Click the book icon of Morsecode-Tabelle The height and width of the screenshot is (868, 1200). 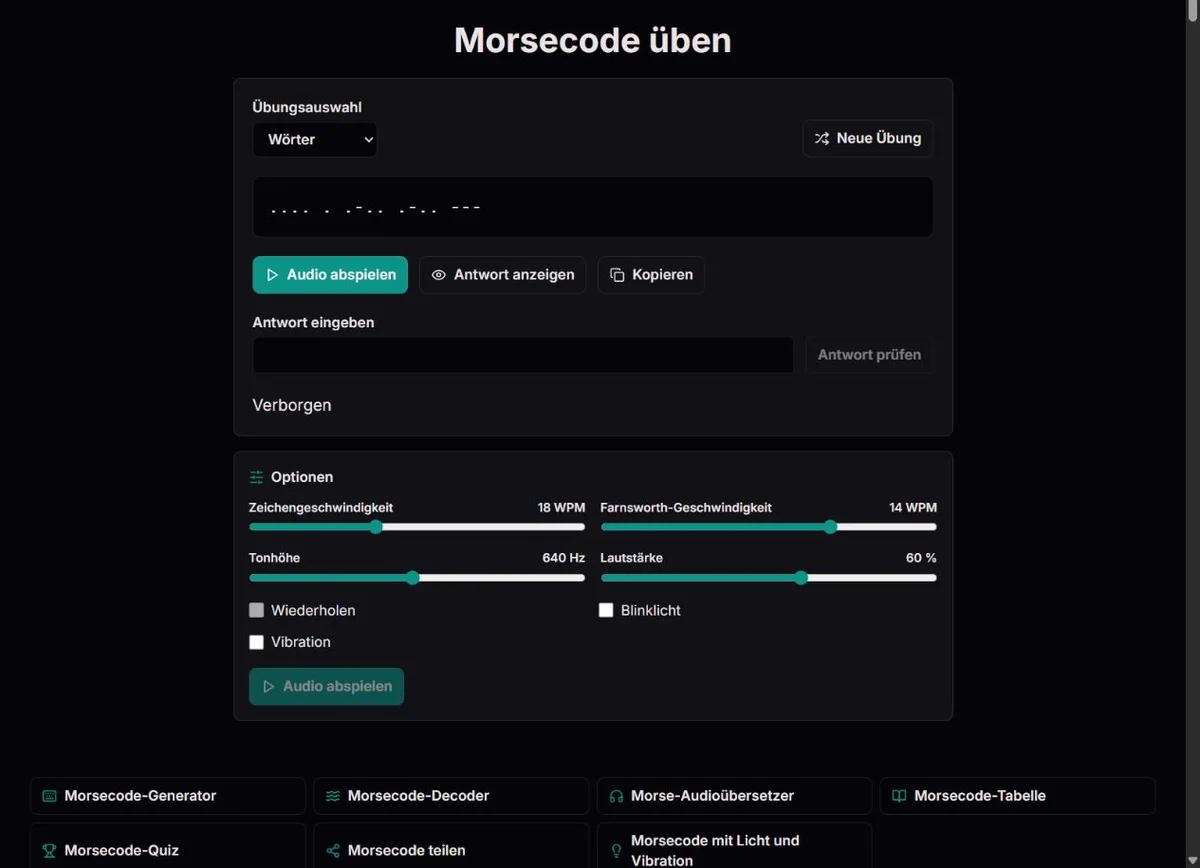(x=899, y=796)
